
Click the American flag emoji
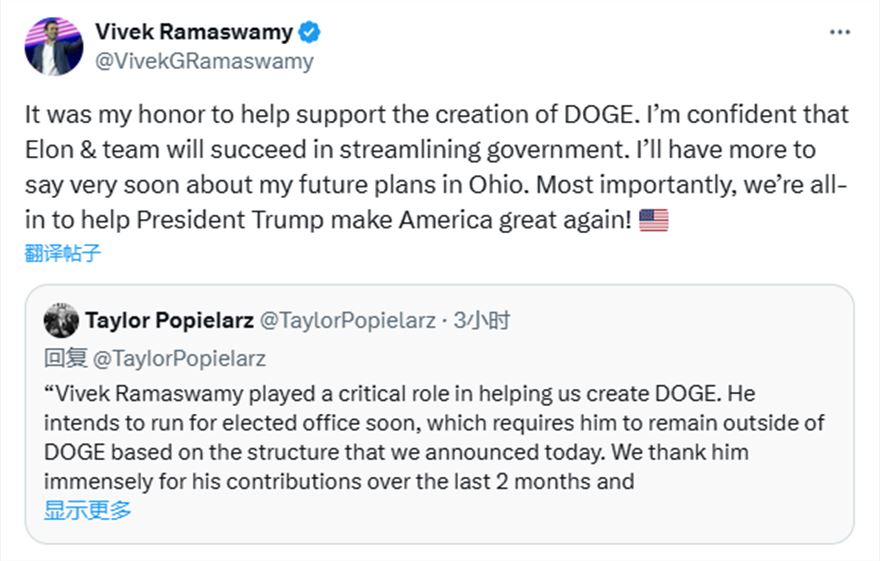tap(653, 219)
